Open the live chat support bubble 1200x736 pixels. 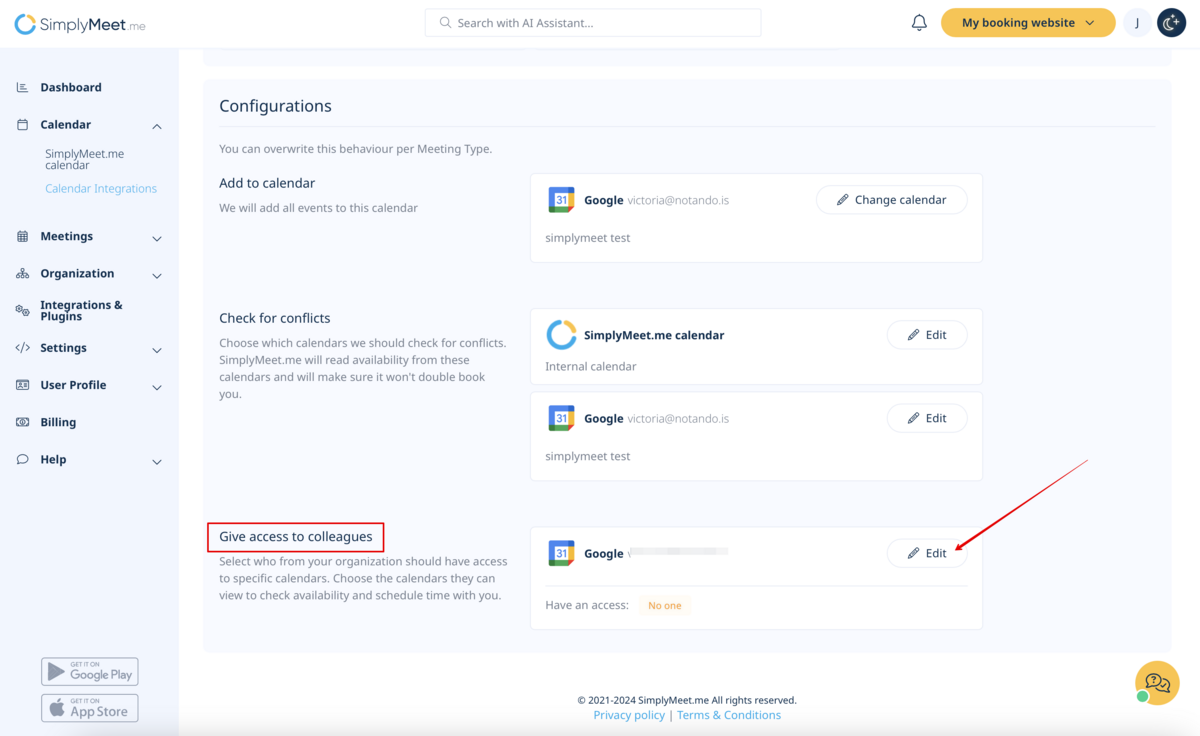1157,684
